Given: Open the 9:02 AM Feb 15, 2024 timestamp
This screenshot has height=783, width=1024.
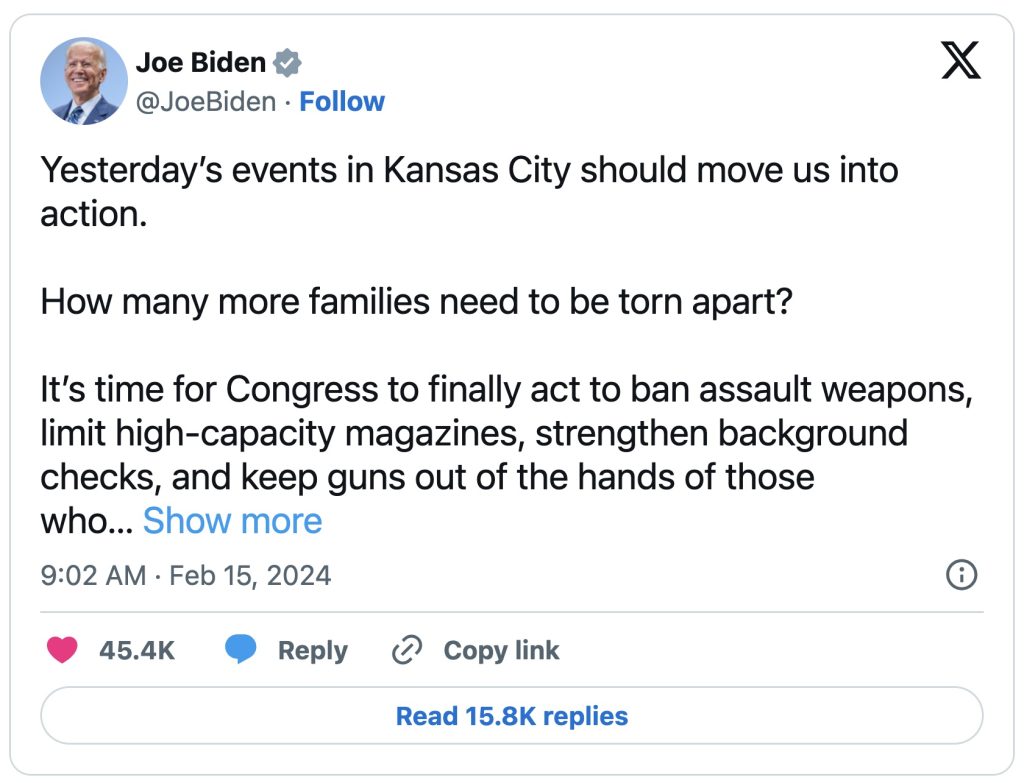Looking at the screenshot, I should (x=185, y=576).
